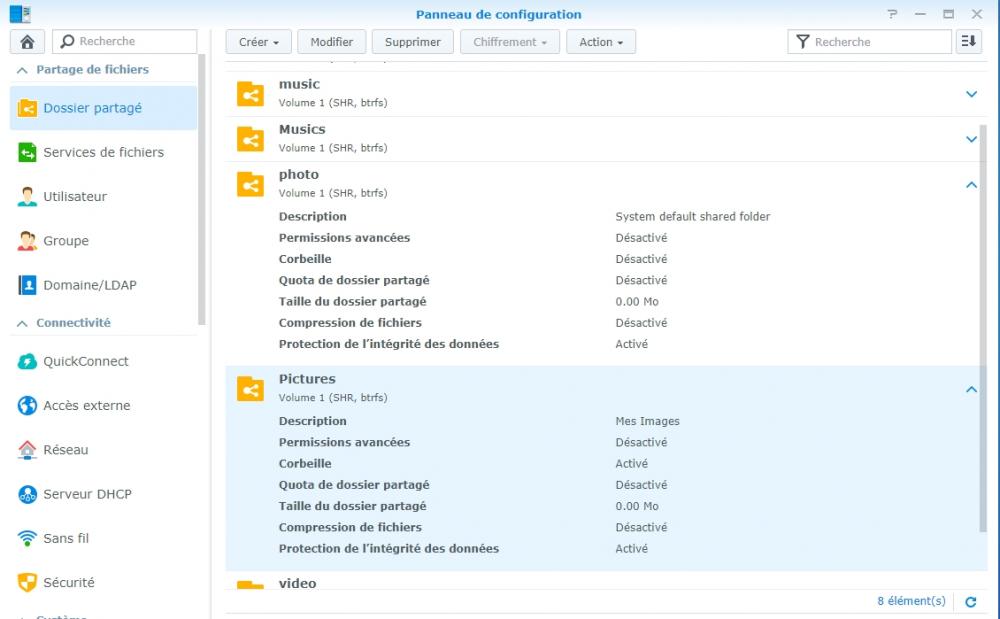Click the shared folder filter search field
This screenshot has width=1000, height=619.
point(878,42)
